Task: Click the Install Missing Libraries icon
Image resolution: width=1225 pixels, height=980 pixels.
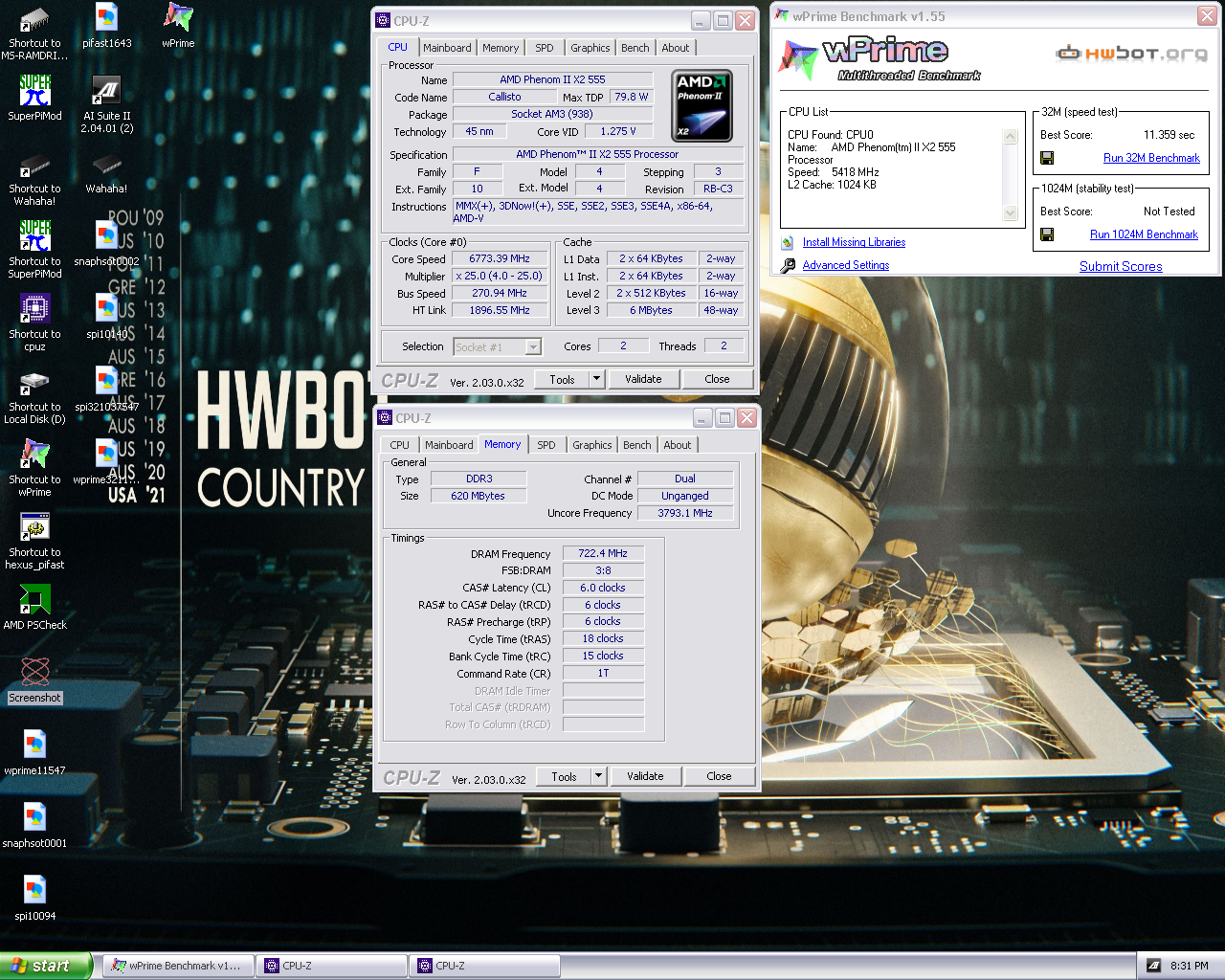Action: (788, 243)
